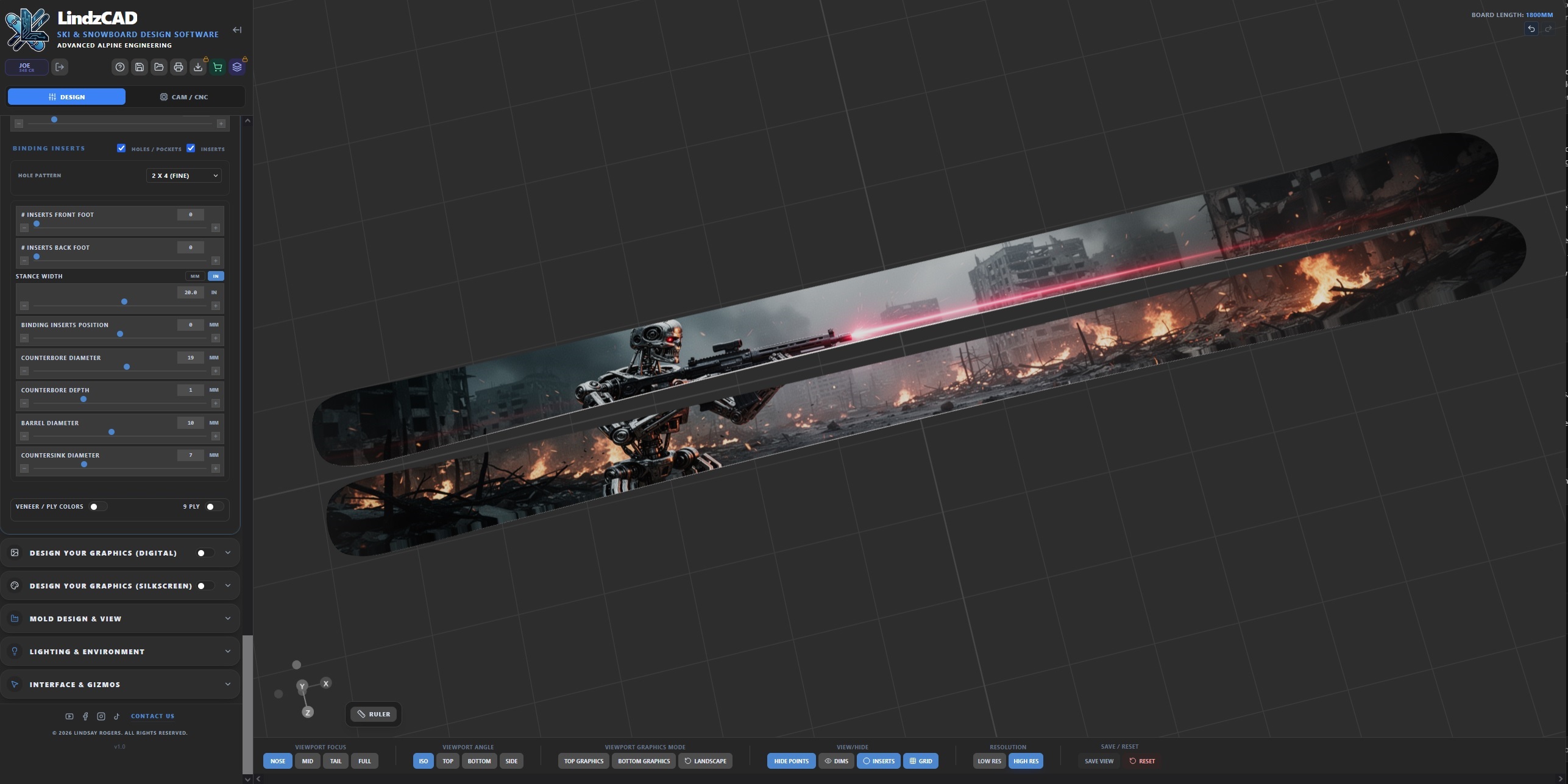
Task: Enable Design Your Graphics (Silkscreen) switch
Action: point(205,586)
